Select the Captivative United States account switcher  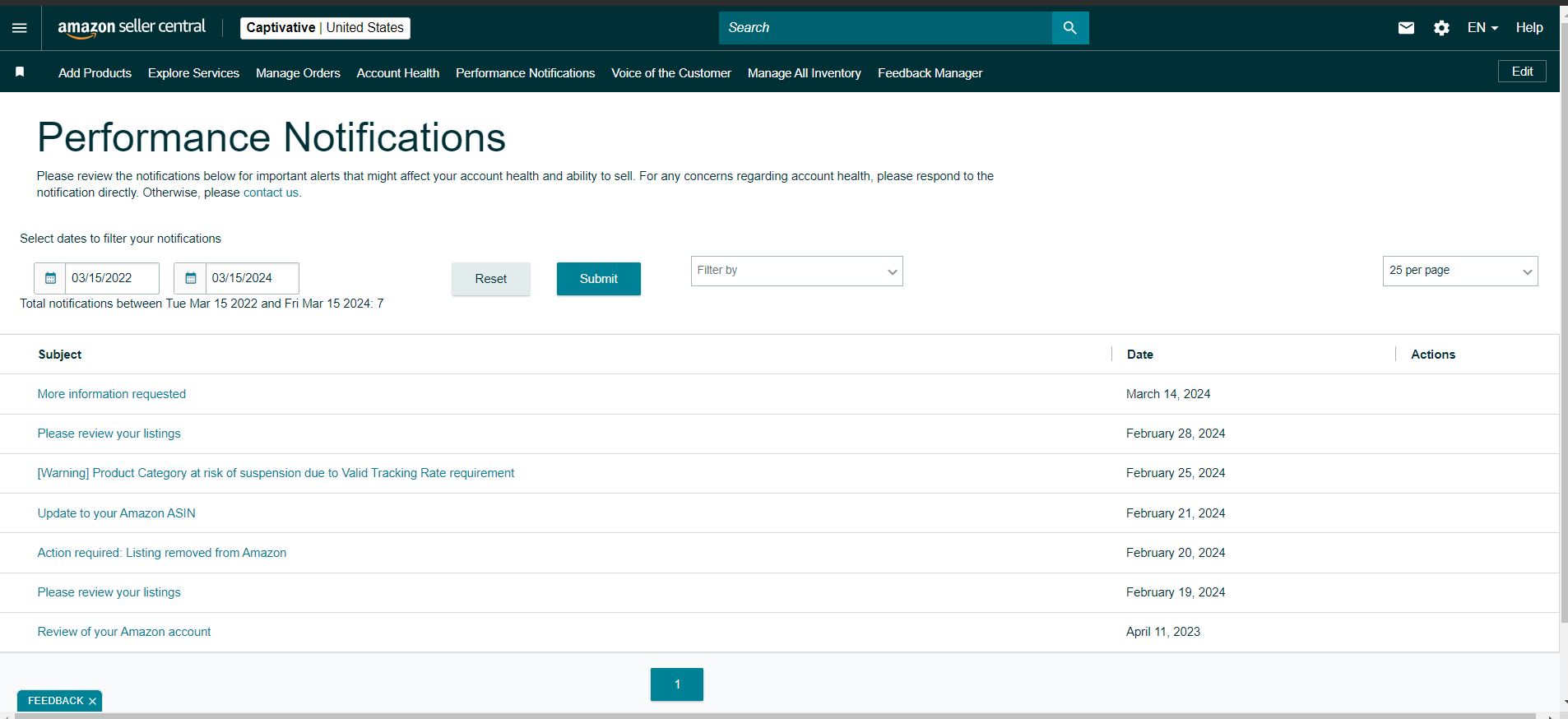coord(325,28)
